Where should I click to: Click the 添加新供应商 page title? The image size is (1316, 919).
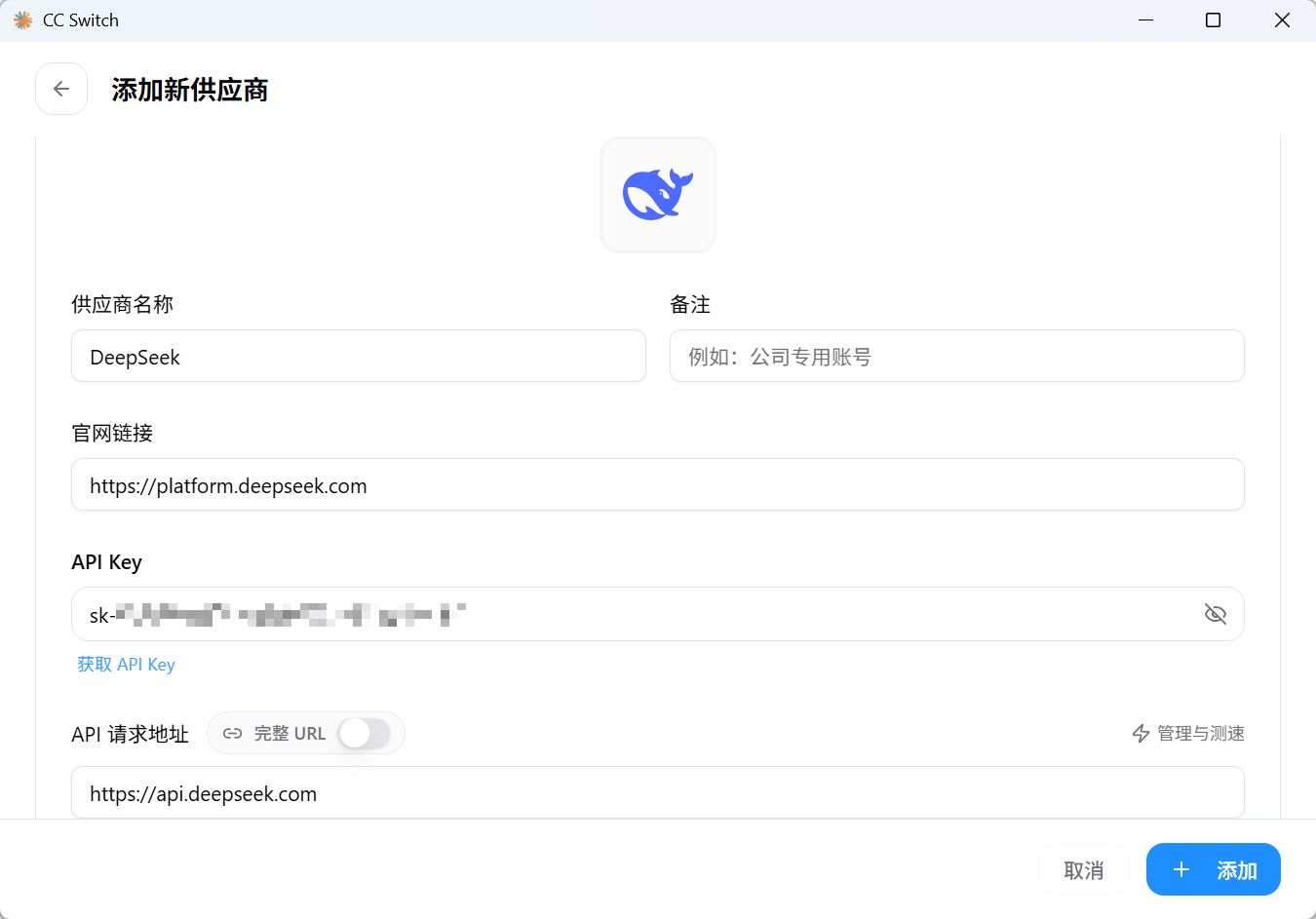pyautogui.click(x=190, y=90)
